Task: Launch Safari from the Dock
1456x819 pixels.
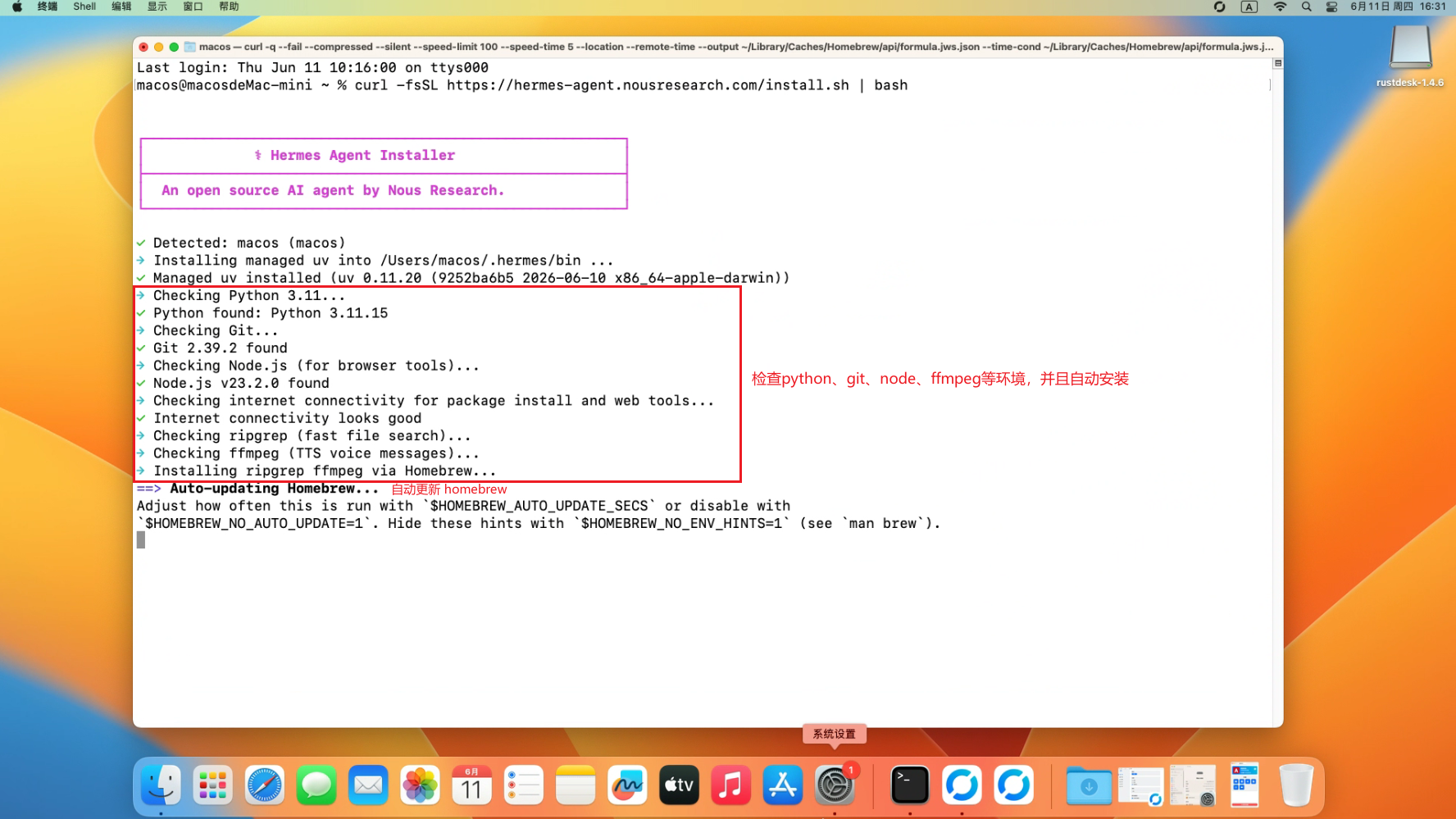Action: click(264, 785)
